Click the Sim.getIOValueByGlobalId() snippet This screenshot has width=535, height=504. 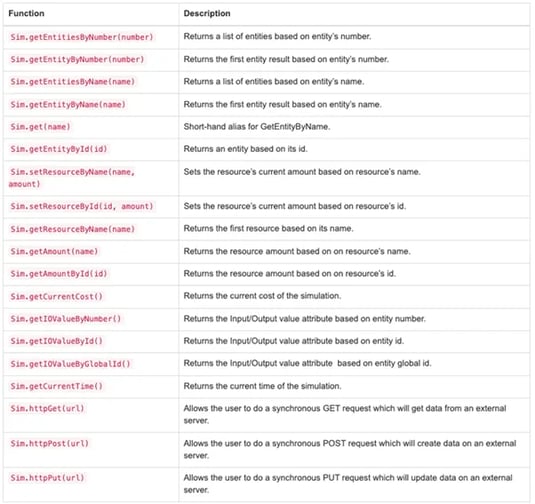[70, 364]
